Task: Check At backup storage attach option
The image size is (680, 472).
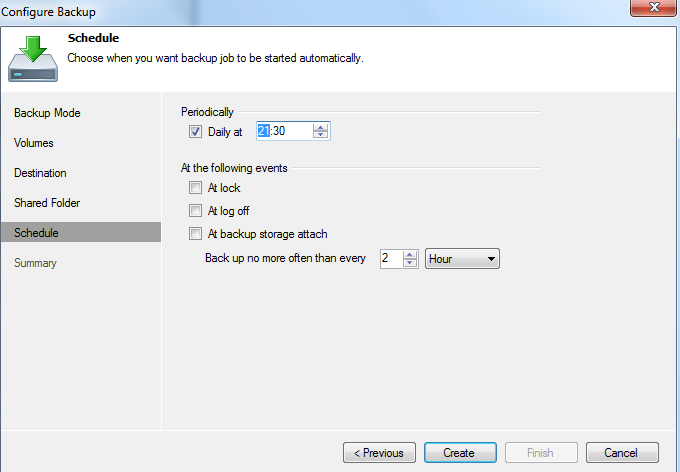Action: (195, 233)
